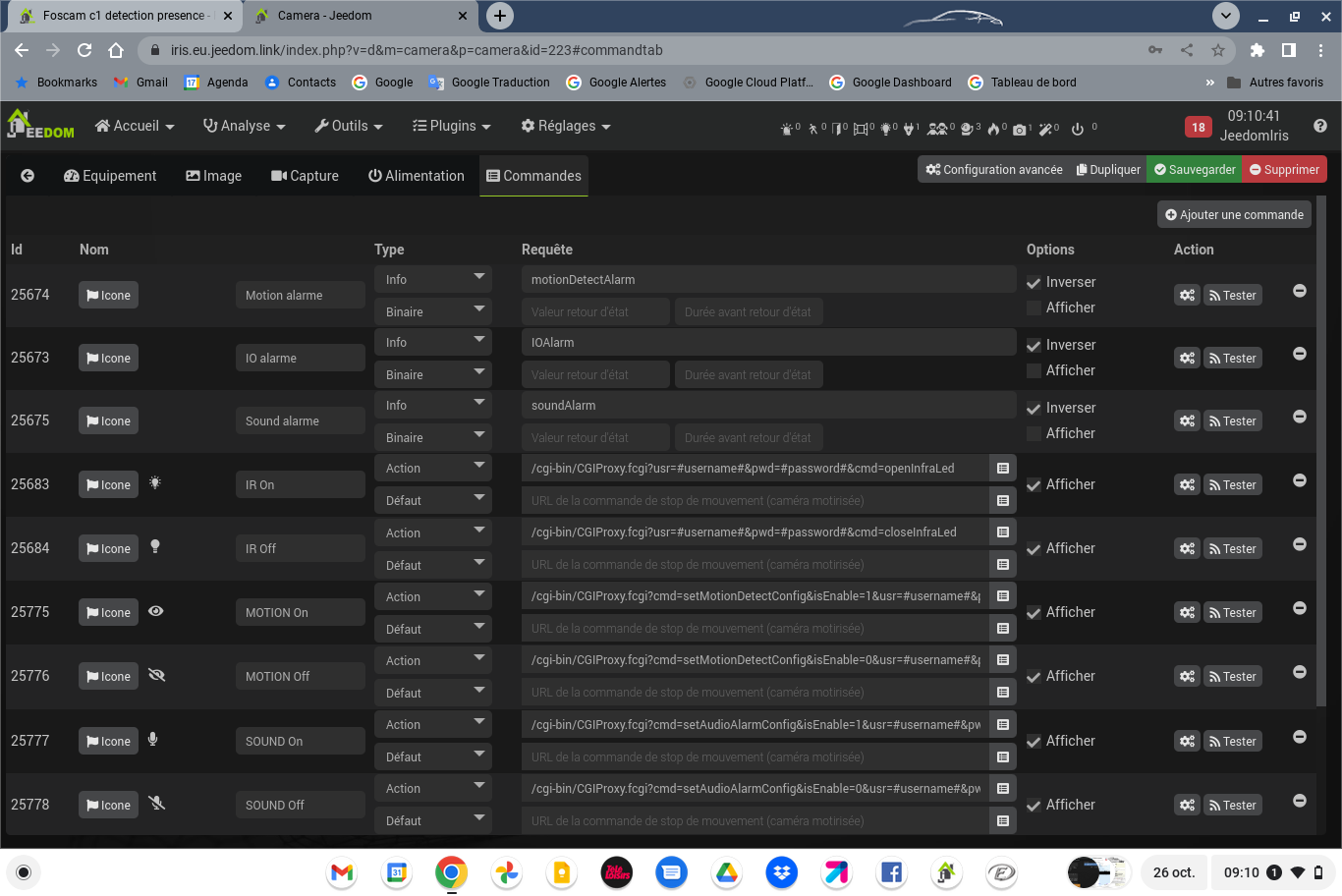Delete the Motion alarme command row
Viewport: 1342px width, 896px height.
[1300, 291]
